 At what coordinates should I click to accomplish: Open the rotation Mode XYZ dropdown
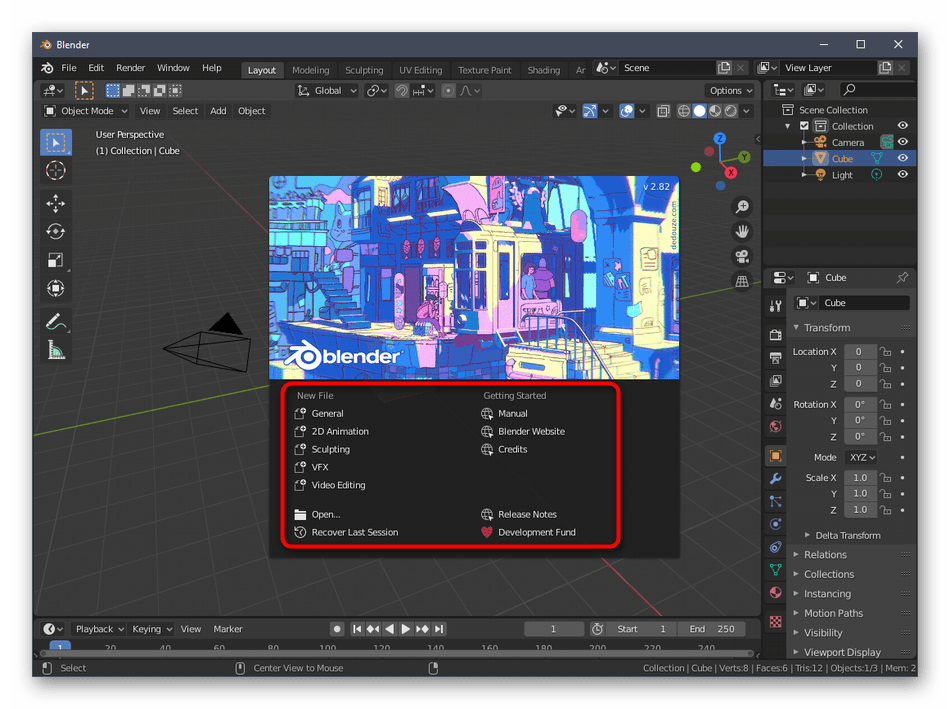[x=860, y=457]
